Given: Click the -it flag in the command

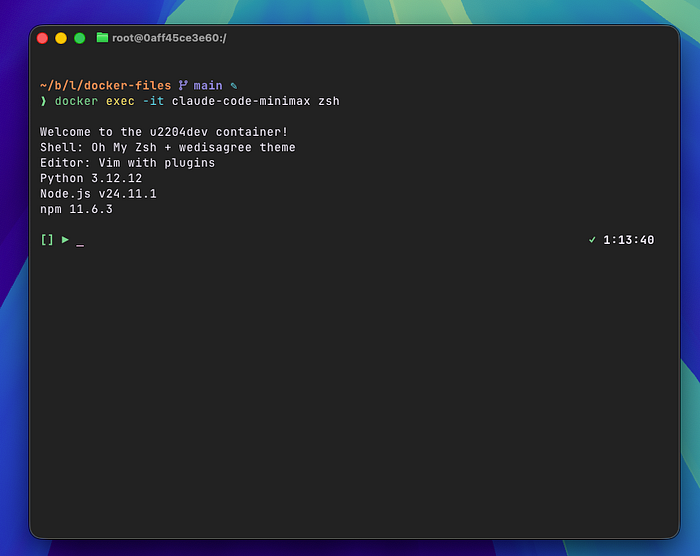Looking at the screenshot, I should (x=154, y=101).
